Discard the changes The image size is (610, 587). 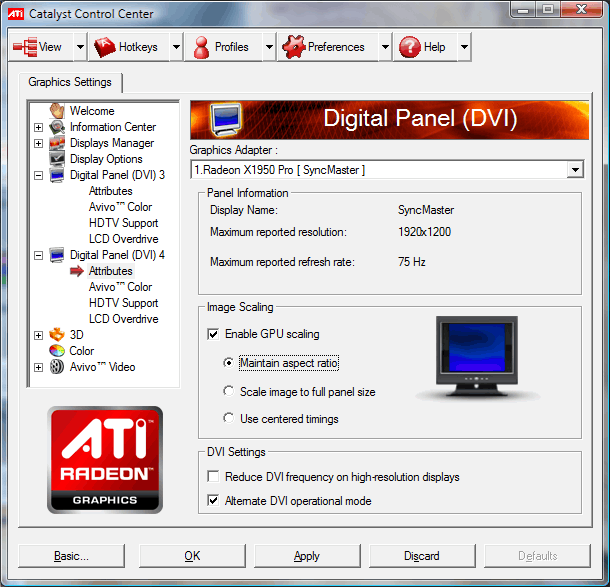coord(422,556)
